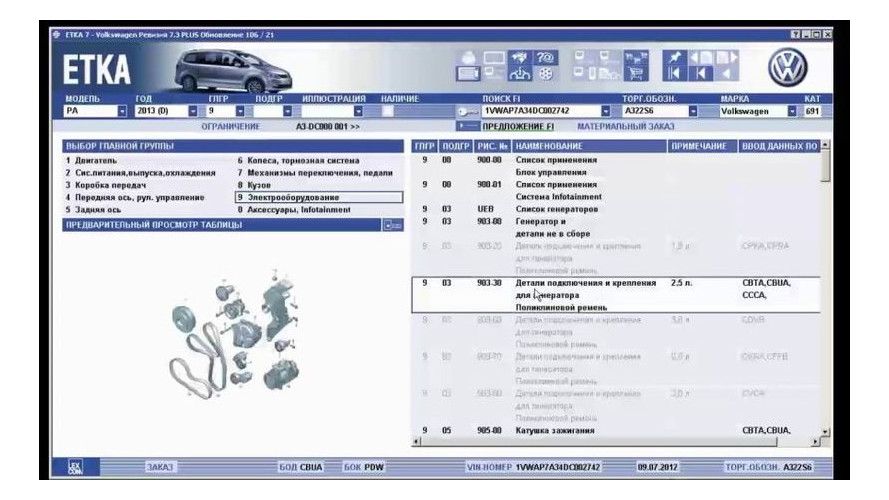
Task: Click the keyboard input window icon
Action: click(468, 74)
